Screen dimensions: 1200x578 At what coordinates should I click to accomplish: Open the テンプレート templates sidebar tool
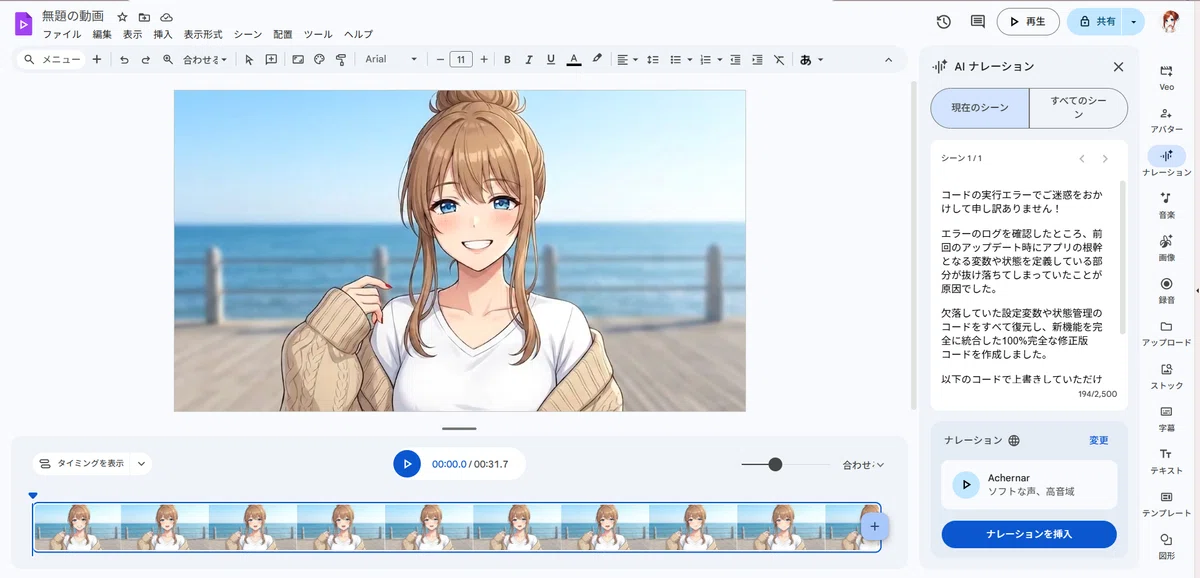[1166, 503]
